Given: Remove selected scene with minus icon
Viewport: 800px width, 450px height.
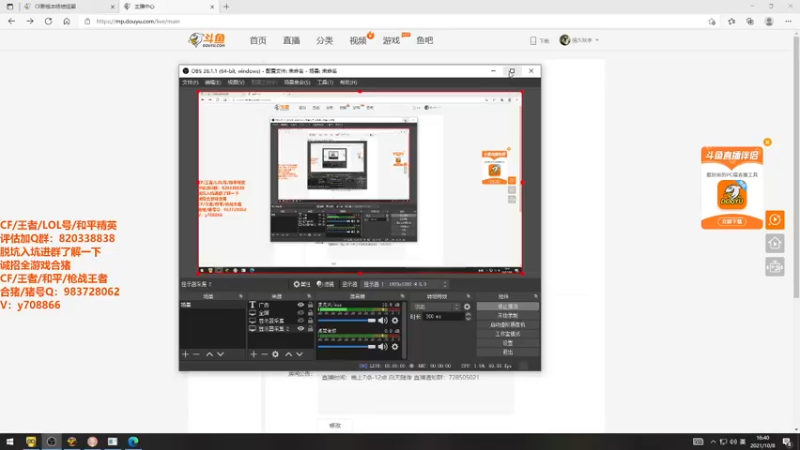Looking at the screenshot, I should coord(196,354).
